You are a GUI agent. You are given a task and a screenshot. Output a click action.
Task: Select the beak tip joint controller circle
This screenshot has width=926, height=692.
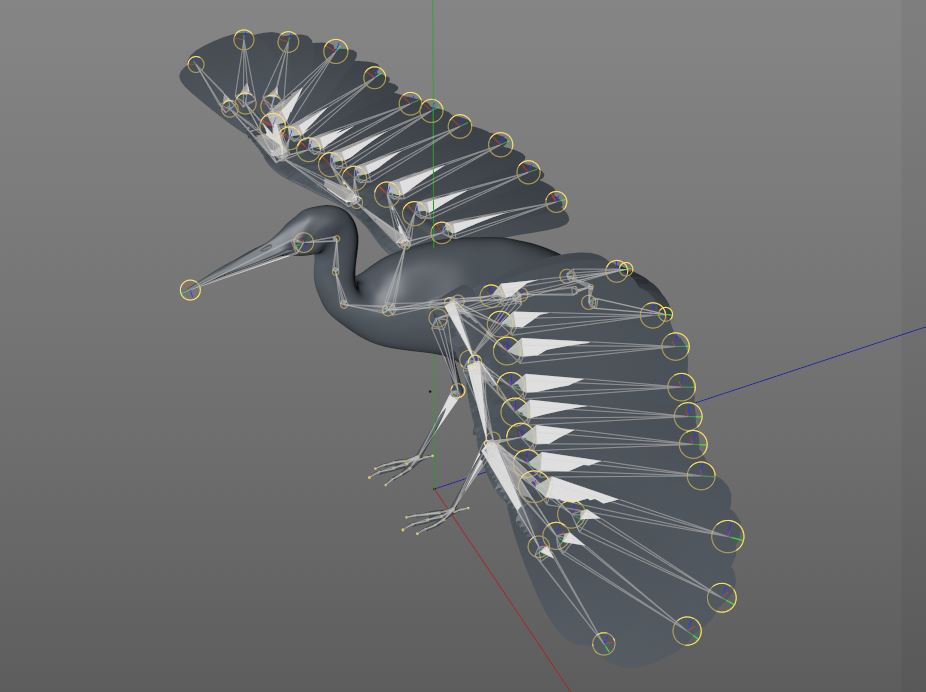[x=190, y=290]
